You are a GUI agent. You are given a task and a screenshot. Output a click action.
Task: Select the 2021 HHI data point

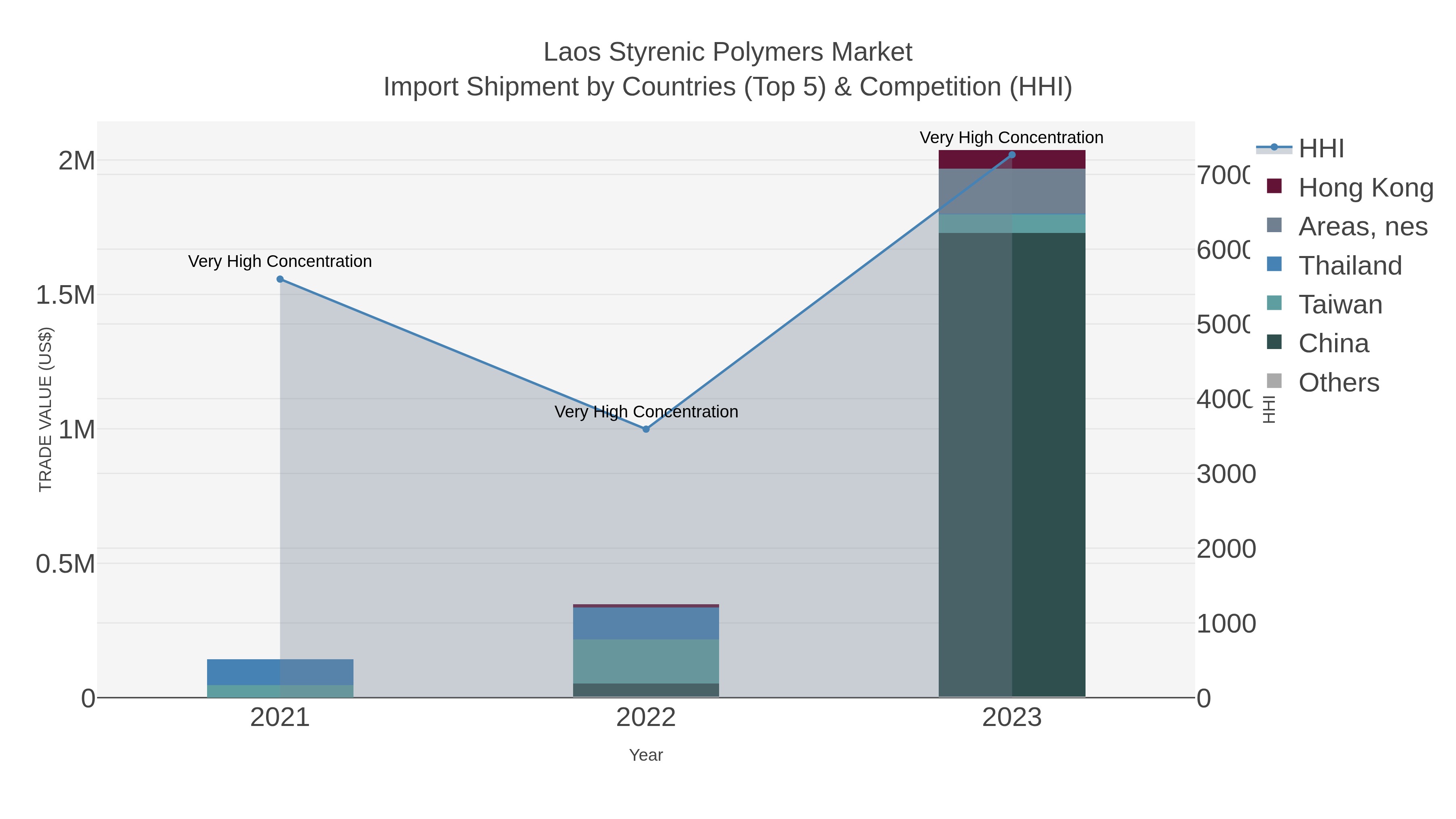click(x=280, y=279)
